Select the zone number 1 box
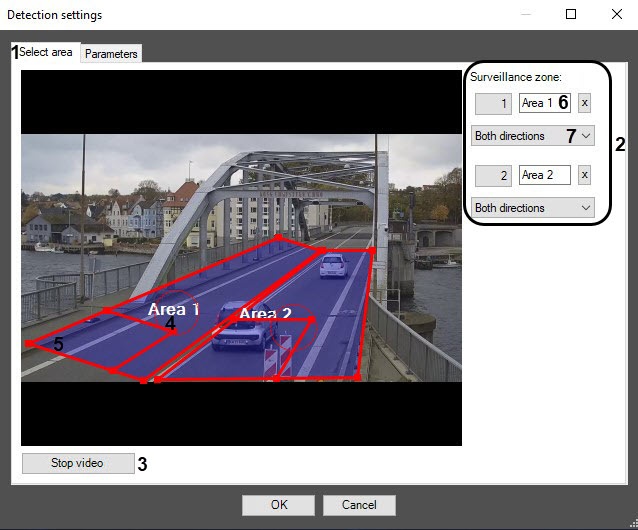Image resolution: width=638 pixels, height=530 pixels. [491, 103]
